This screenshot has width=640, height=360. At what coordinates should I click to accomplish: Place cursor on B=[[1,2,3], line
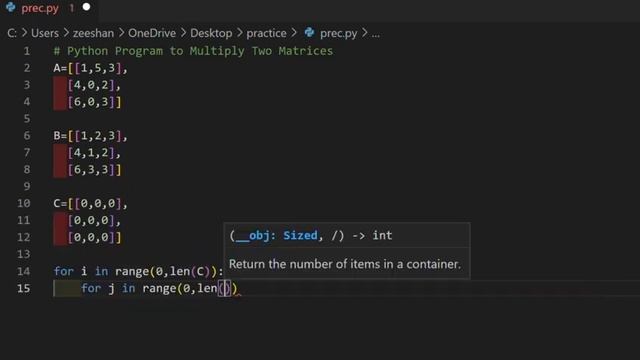(91, 136)
